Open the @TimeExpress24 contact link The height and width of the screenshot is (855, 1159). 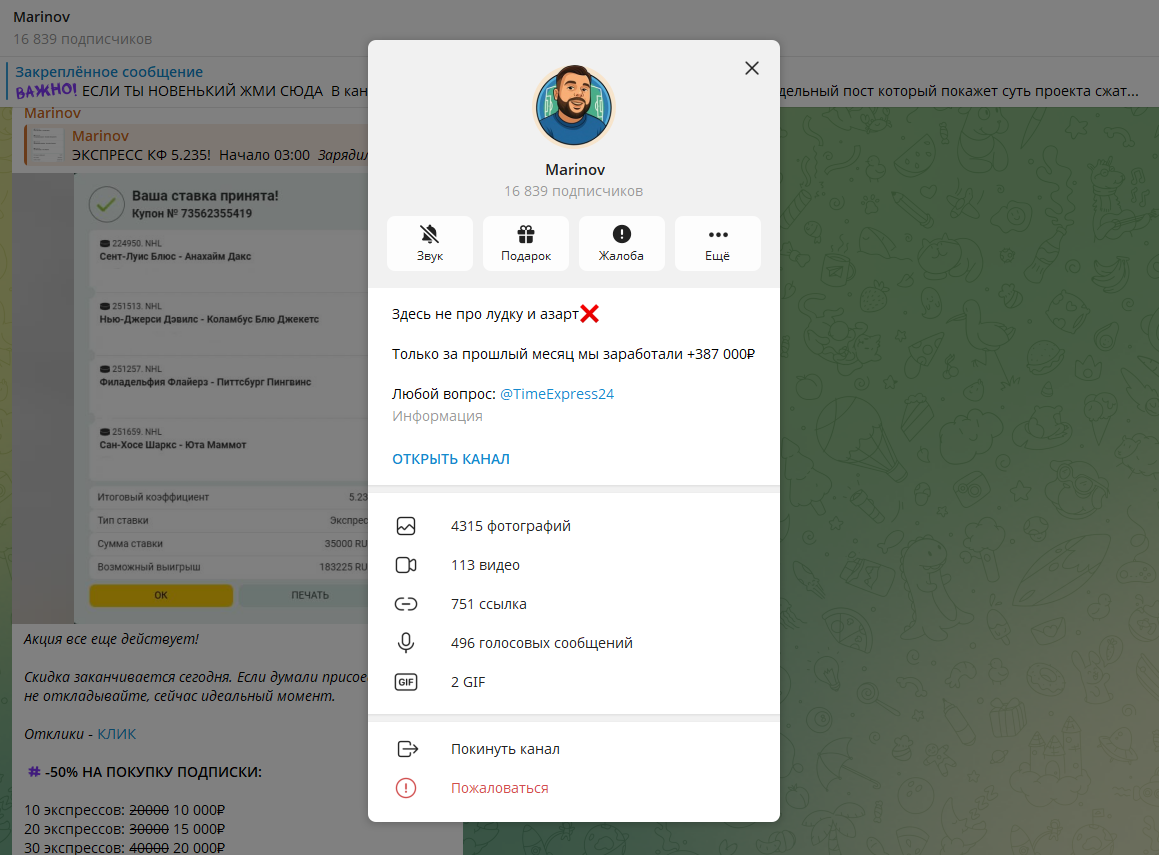click(557, 394)
